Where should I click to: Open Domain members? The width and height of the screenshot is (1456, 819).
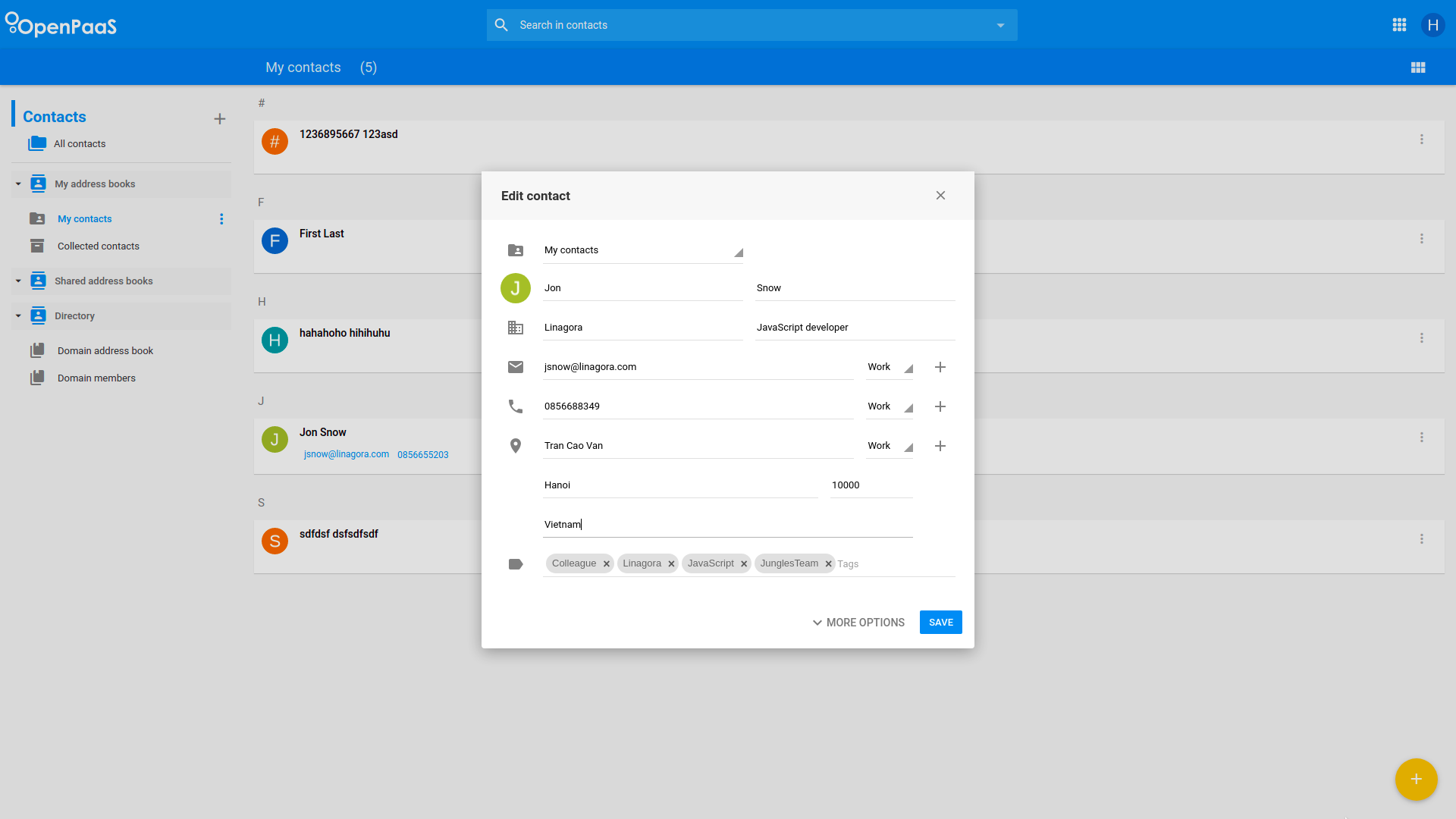point(96,378)
